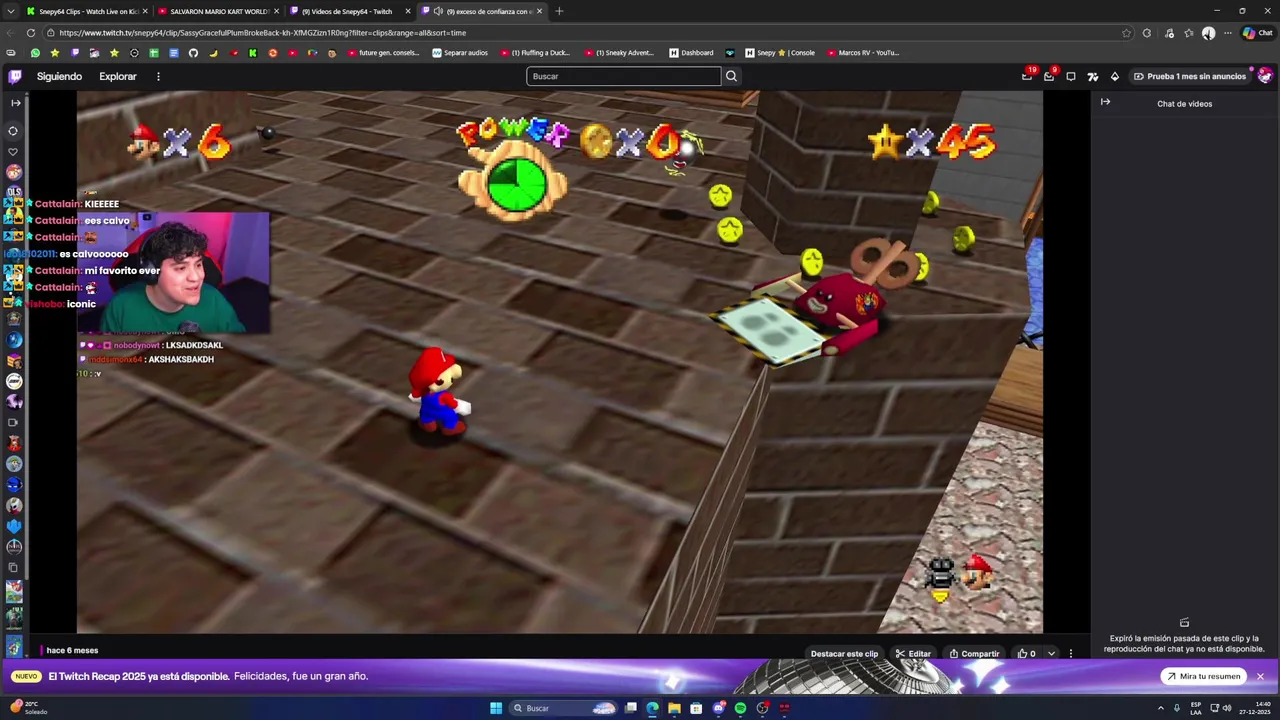The width and height of the screenshot is (1280, 720).
Task: Switch to Videos de Snepy64 tab
Action: point(349,11)
